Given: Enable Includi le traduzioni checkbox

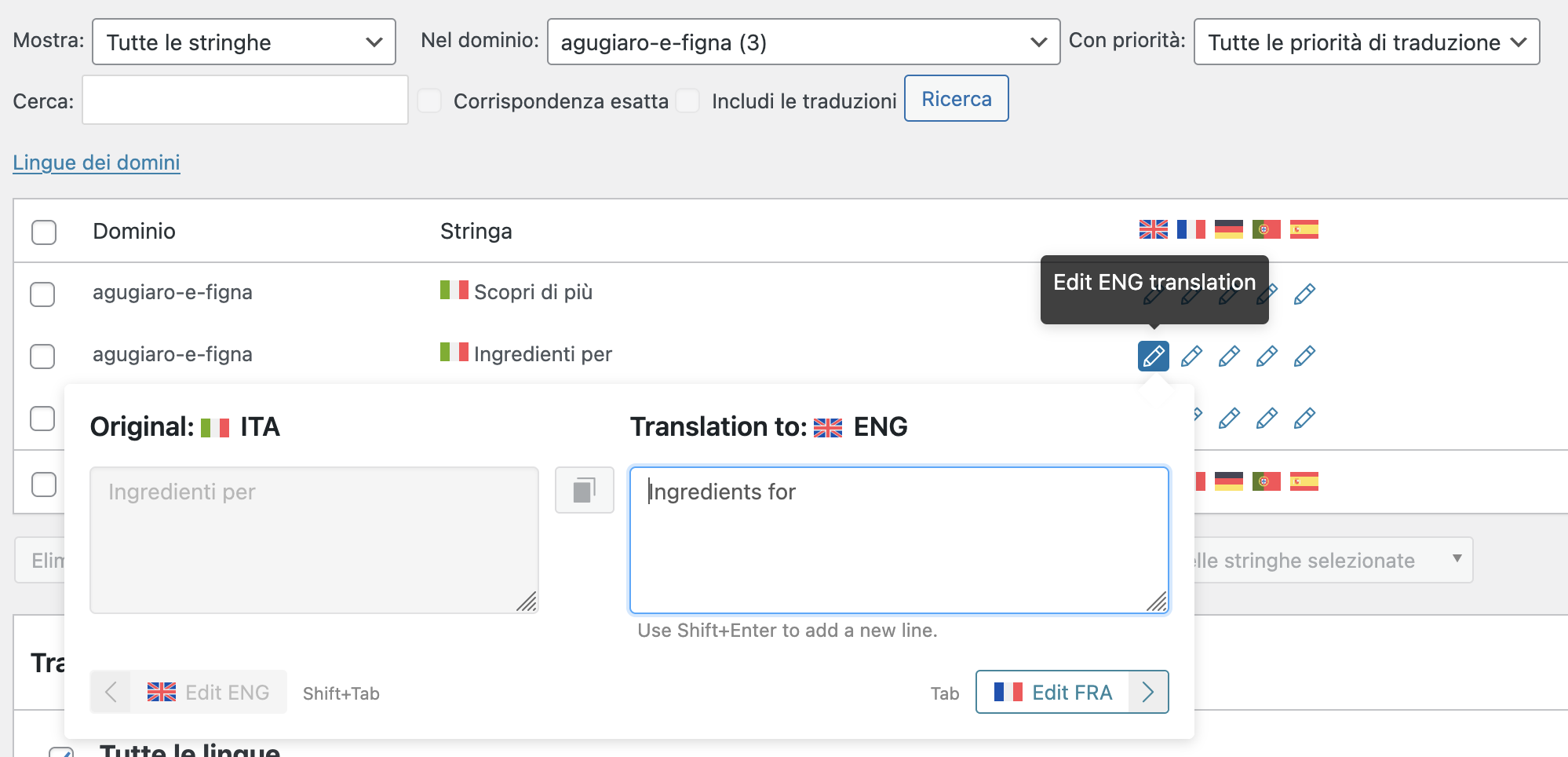Looking at the screenshot, I should point(687,101).
